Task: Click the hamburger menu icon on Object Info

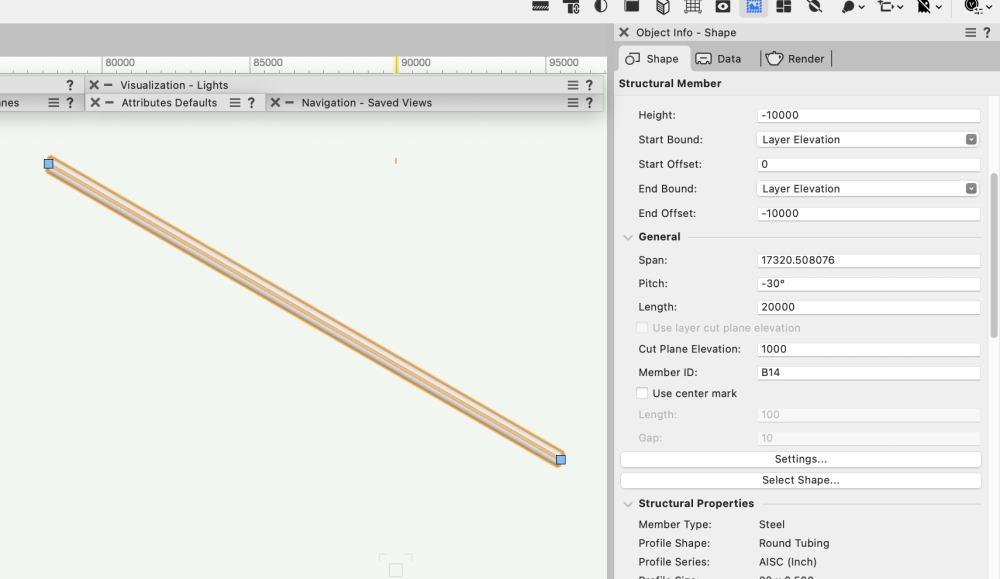Action: pos(970,31)
